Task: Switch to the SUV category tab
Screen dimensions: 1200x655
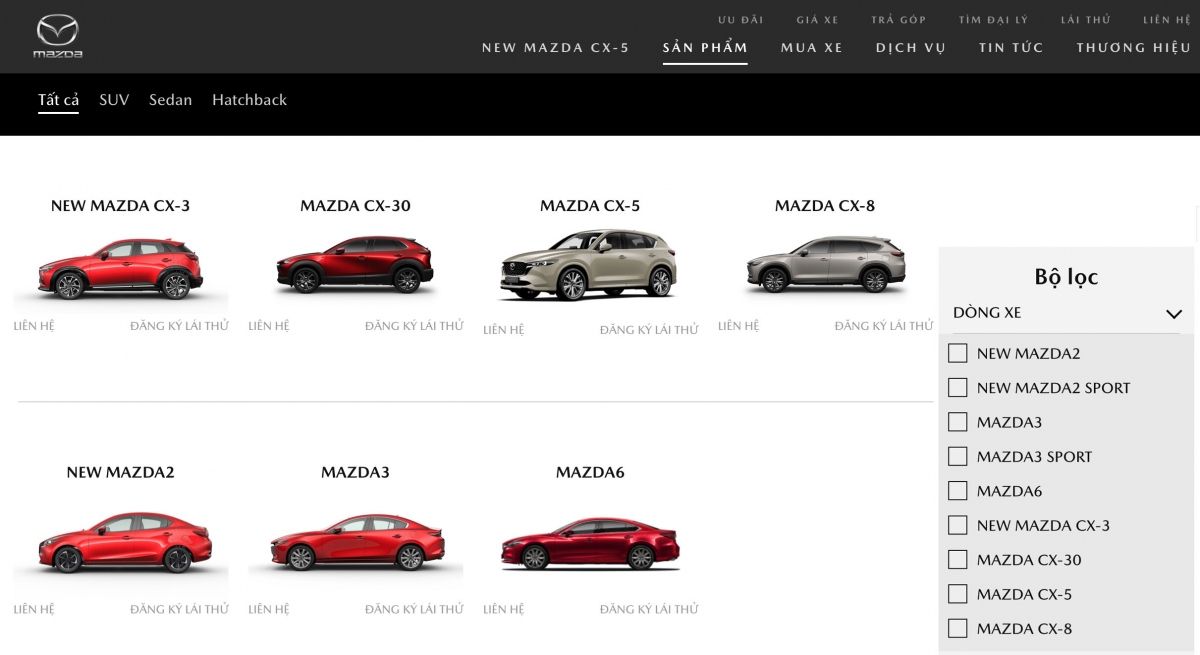Action: (x=114, y=100)
